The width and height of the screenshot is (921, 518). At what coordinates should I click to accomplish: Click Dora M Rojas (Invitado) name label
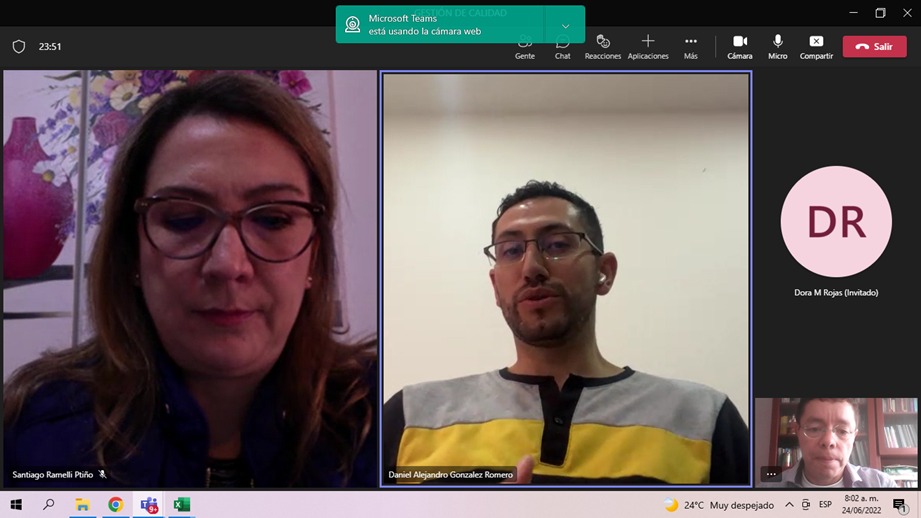coord(836,292)
